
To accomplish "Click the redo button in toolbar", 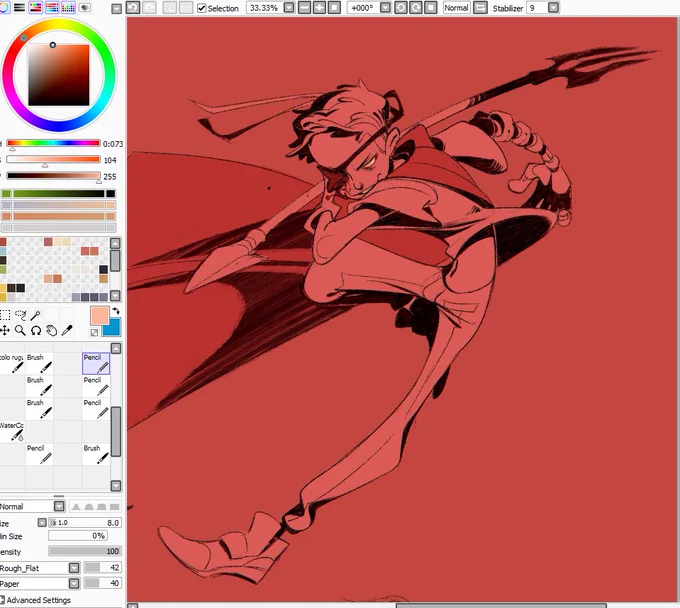I will (149, 7).
